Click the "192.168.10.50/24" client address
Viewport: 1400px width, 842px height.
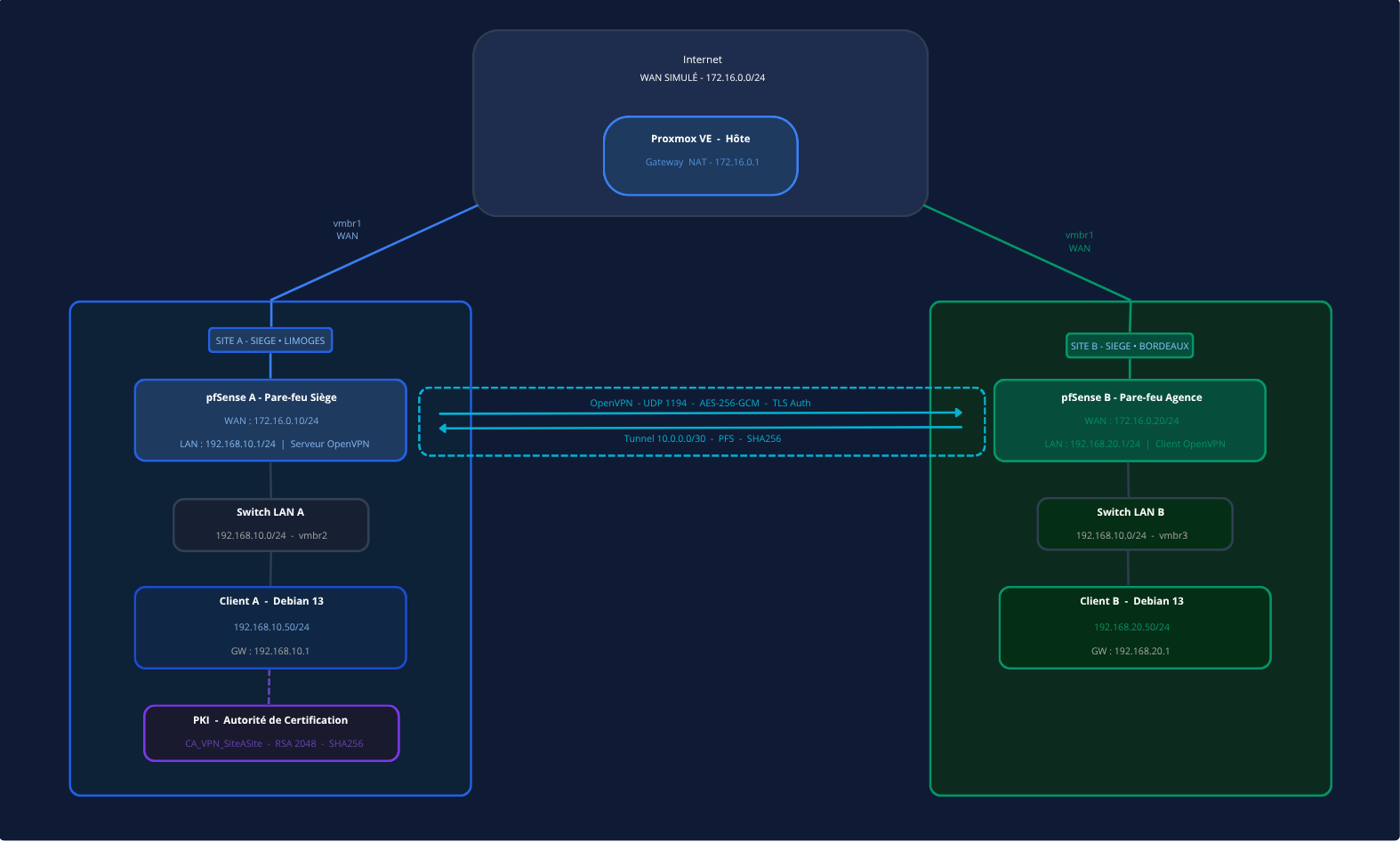(271, 627)
